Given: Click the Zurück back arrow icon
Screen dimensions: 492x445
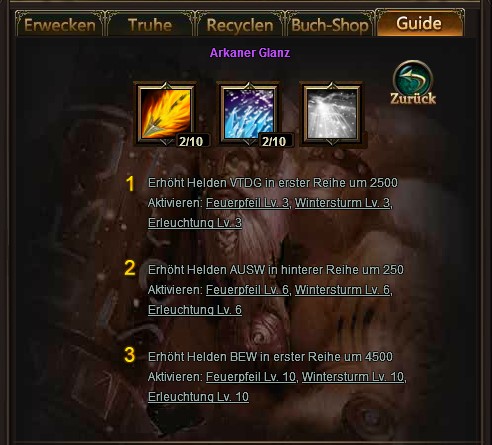Looking at the screenshot, I should click(413, 83).
